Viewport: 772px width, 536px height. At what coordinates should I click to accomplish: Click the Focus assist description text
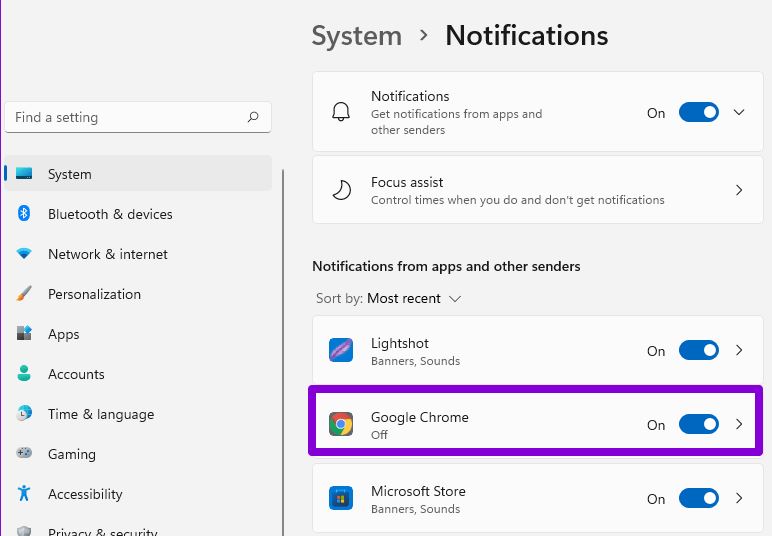(x=517, y=200)
